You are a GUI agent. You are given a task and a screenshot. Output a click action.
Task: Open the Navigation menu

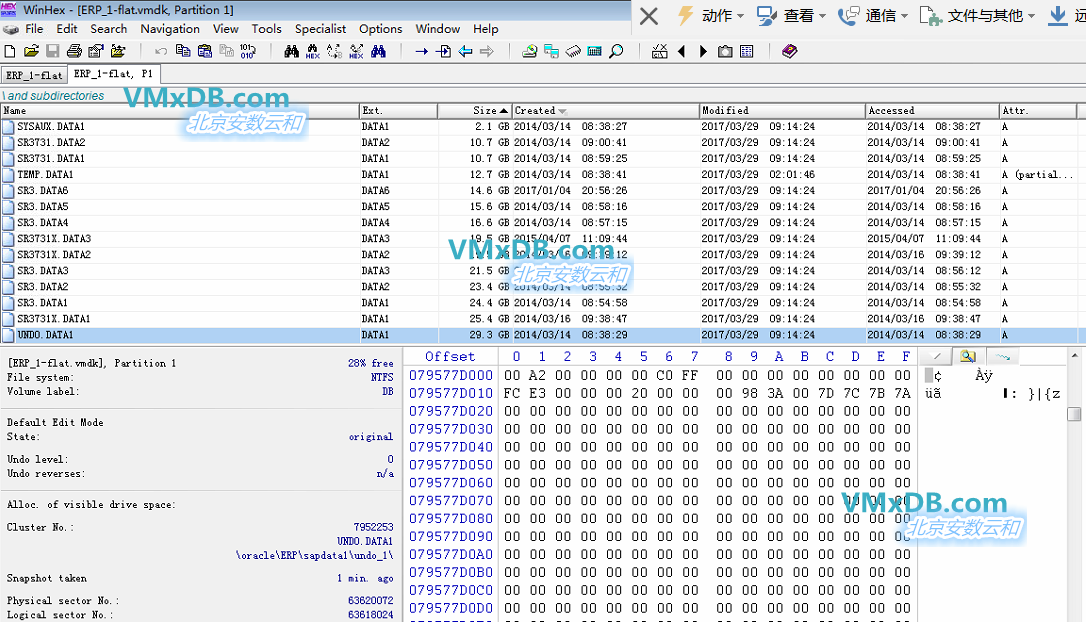[x=170, y=29]
